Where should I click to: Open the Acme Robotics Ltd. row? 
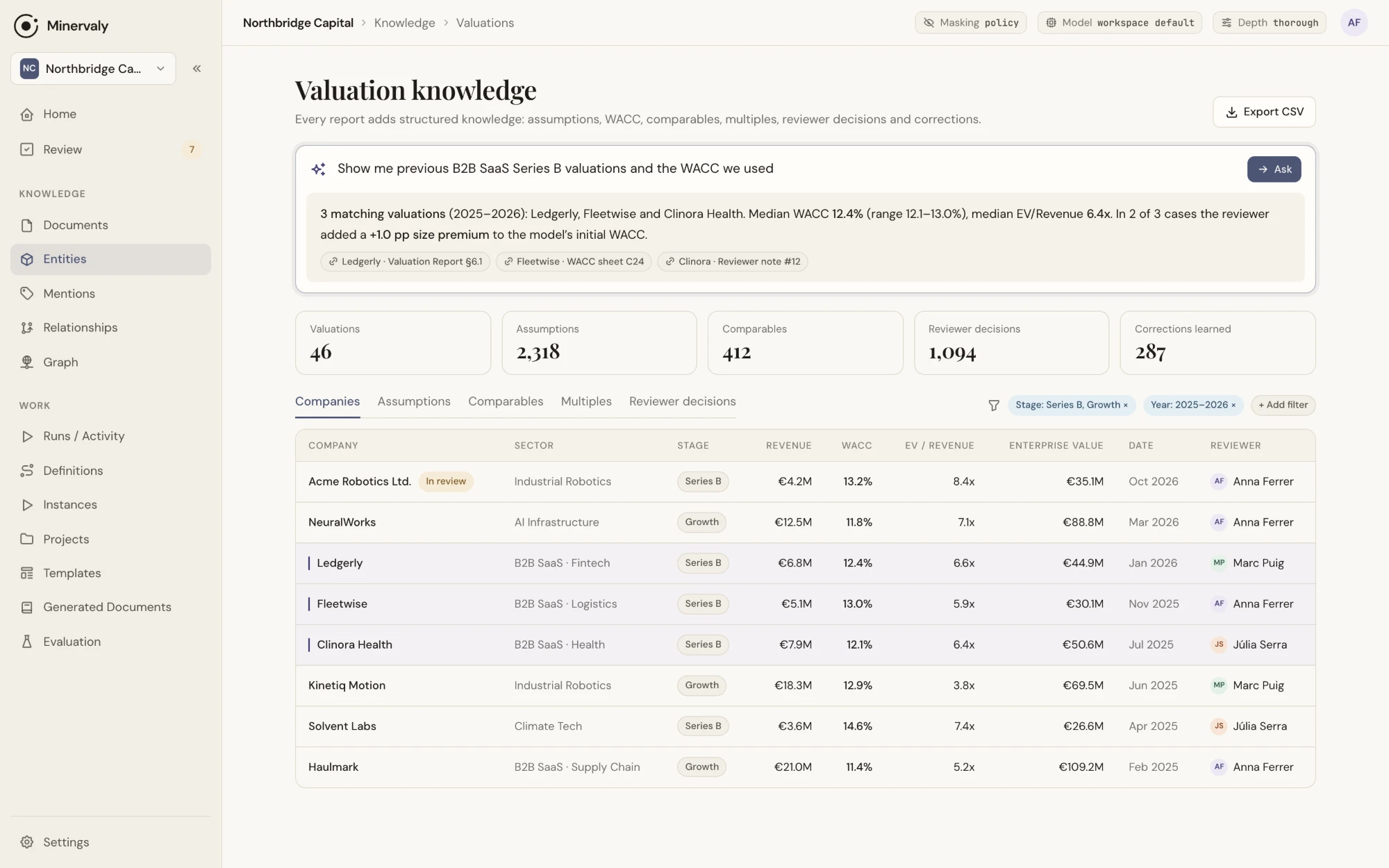pyautogui.click(x=805, y=482)
